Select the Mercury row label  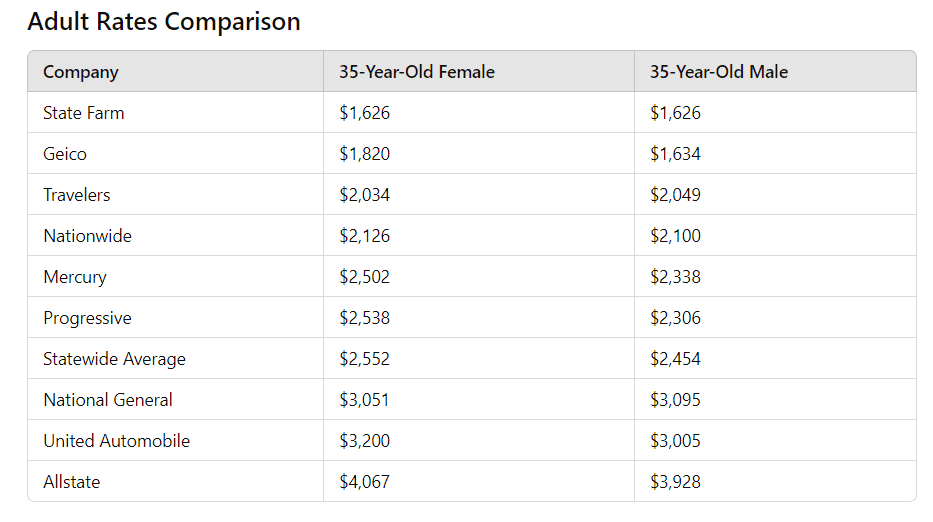[75, 277]
